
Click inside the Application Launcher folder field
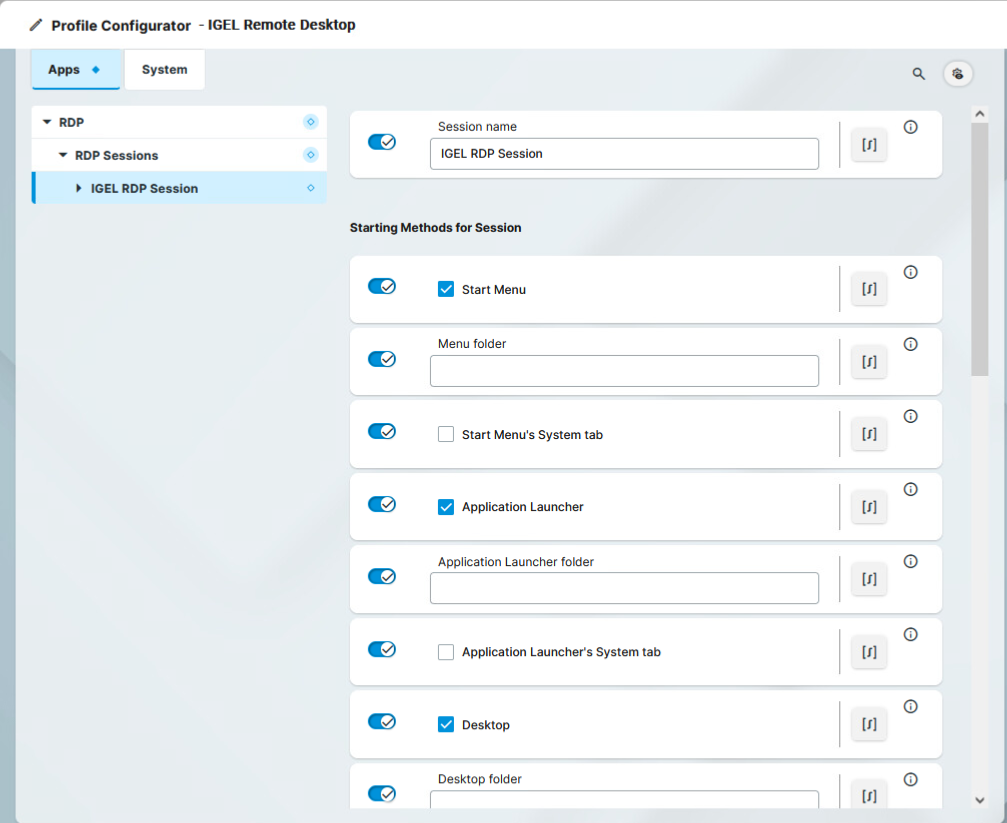(624, 588)
